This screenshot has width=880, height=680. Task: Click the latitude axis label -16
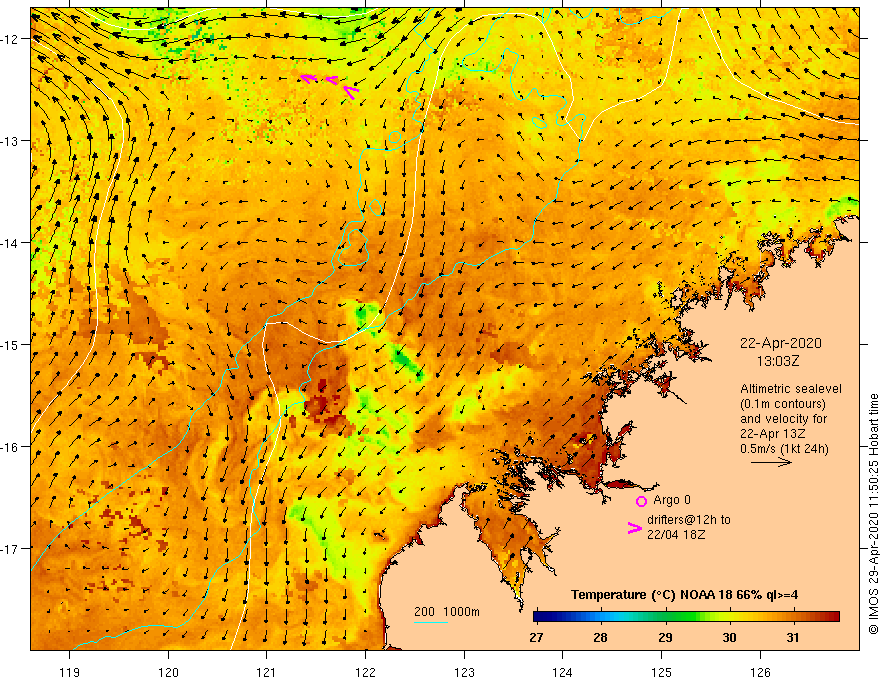click(11, 447)
